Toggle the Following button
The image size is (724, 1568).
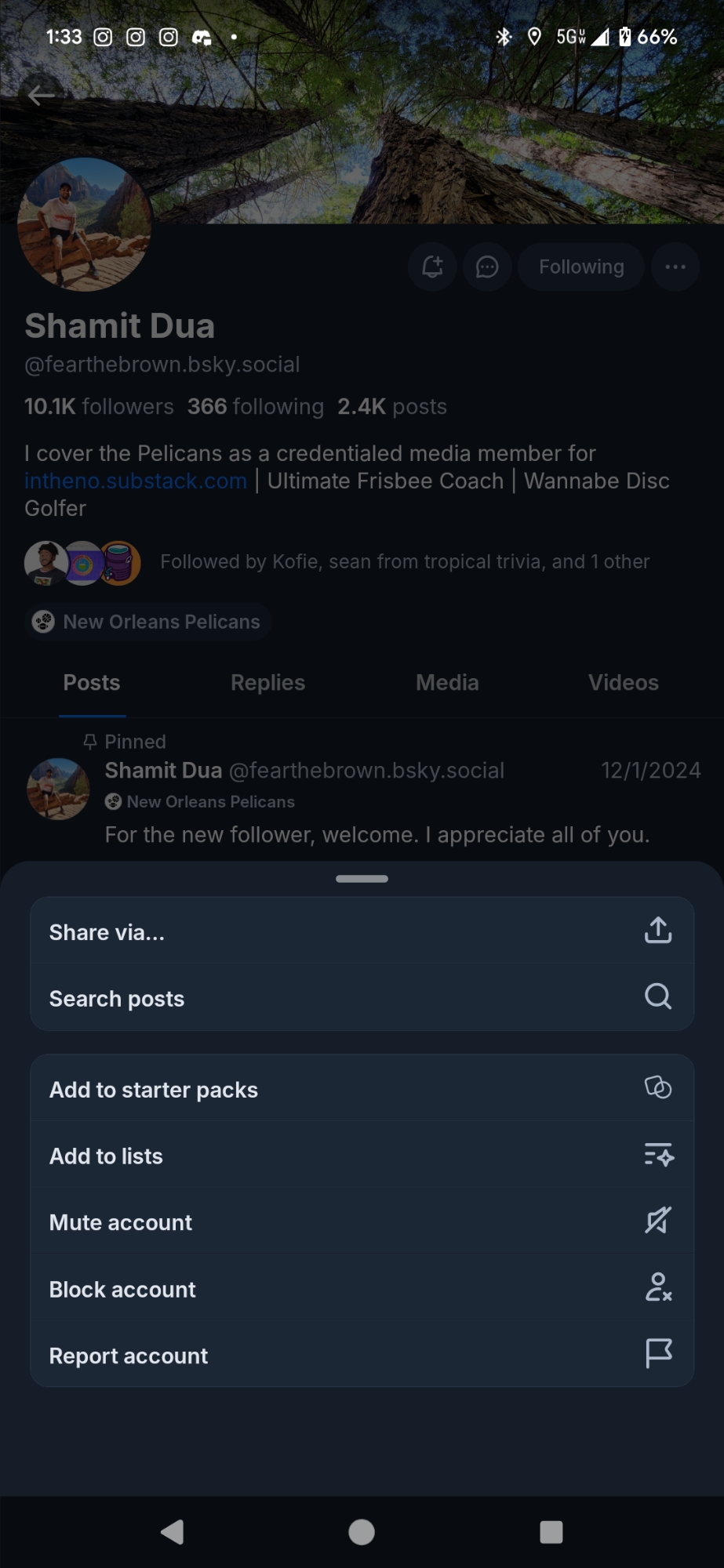click(x=581, y=267)
